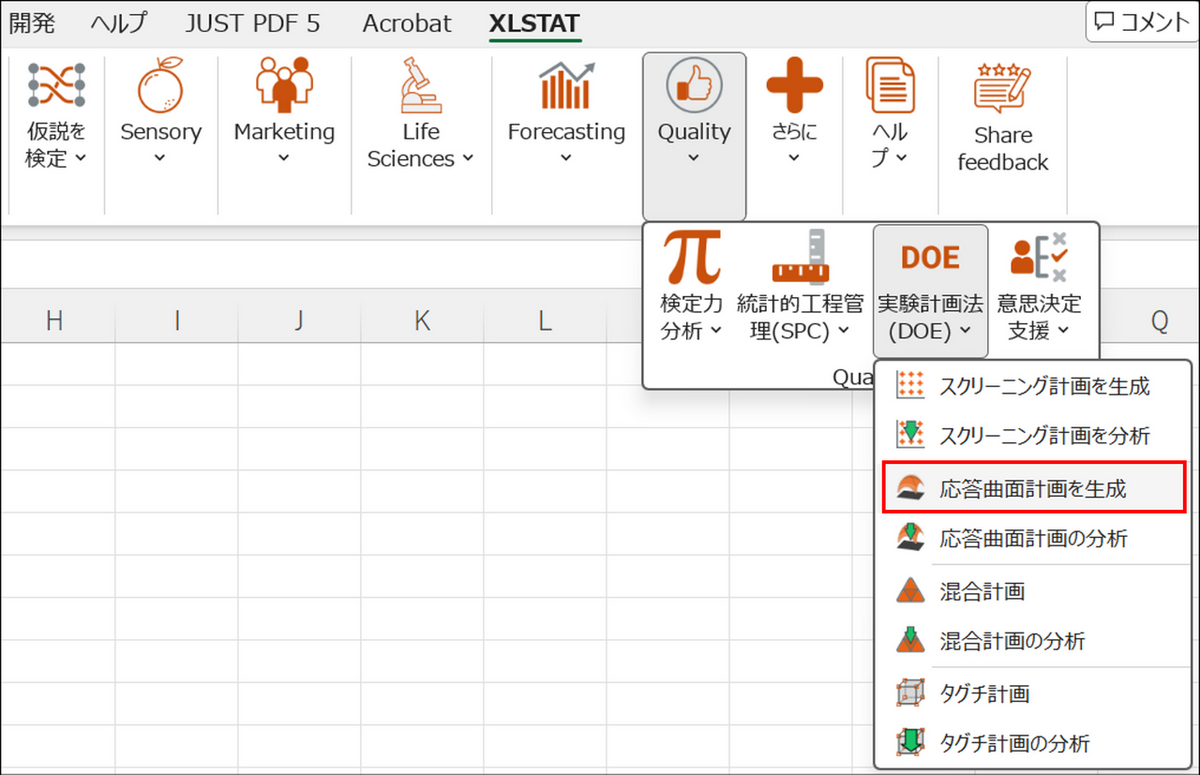Choose 応答曲面計画の分析 menu entry
Image resolution: width=1200 pixels, height=775 pixels.
pyautogui.click(x=1034, y=538)
